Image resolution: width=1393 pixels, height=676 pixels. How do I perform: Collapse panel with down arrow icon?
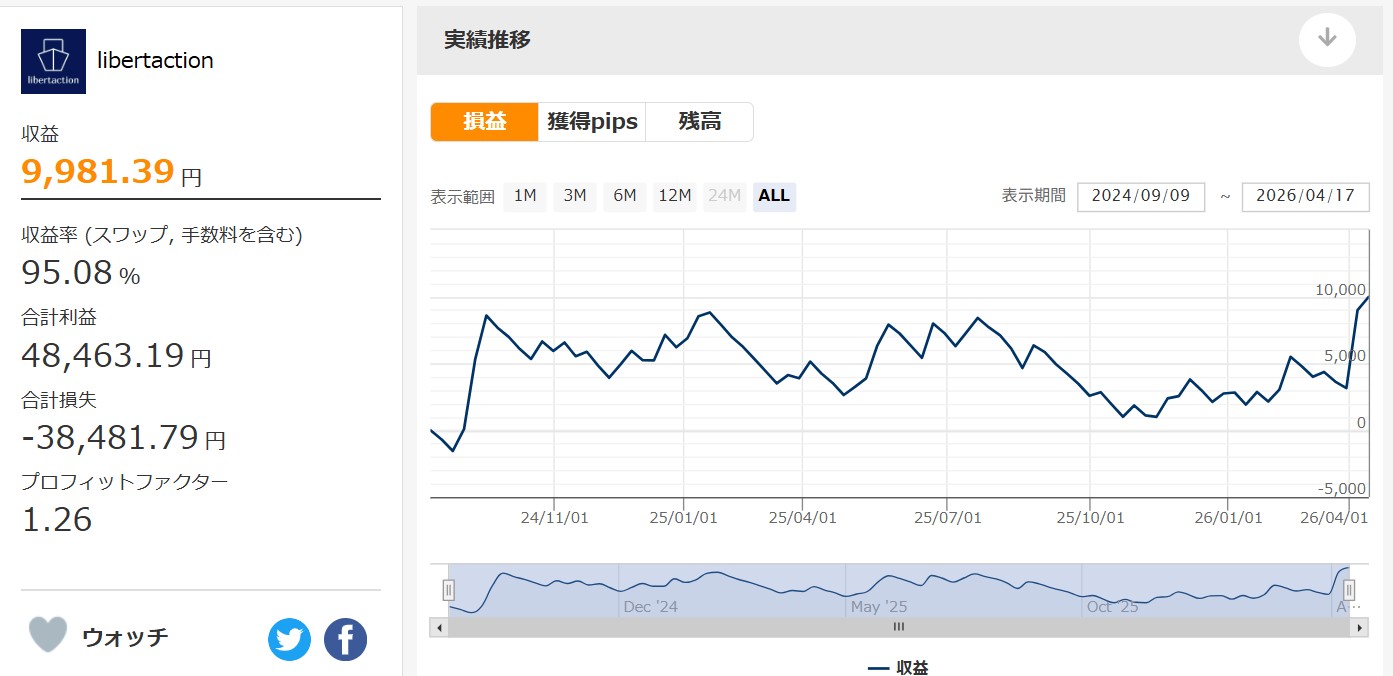point(1327,39)
